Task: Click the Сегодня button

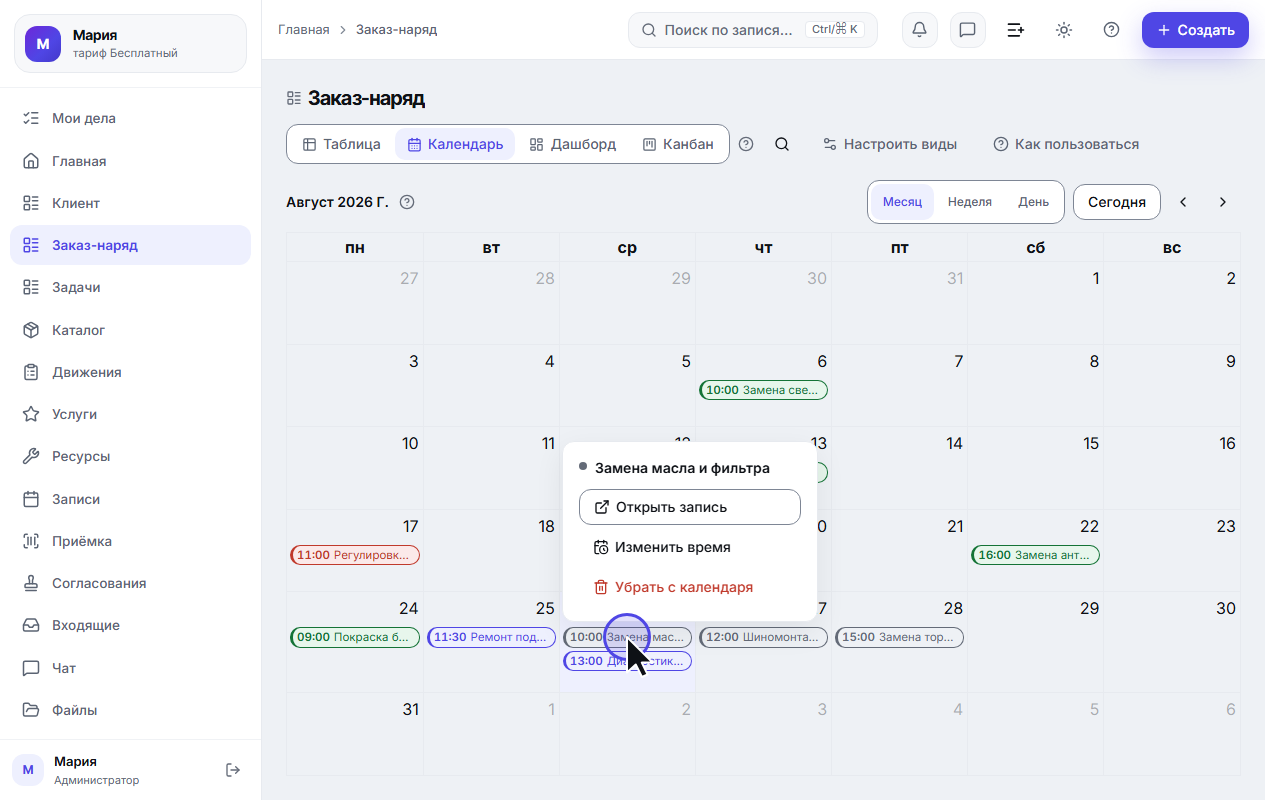Action: pyautogui.click(x=1116, y=202)
